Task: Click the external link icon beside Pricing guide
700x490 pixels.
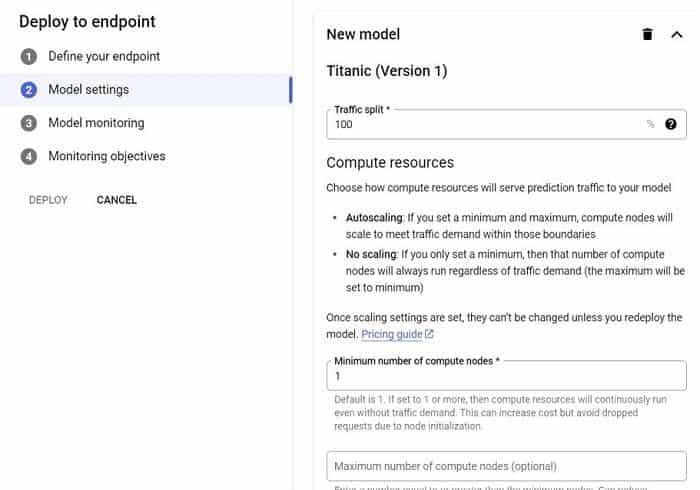Action: coord(429,334)
